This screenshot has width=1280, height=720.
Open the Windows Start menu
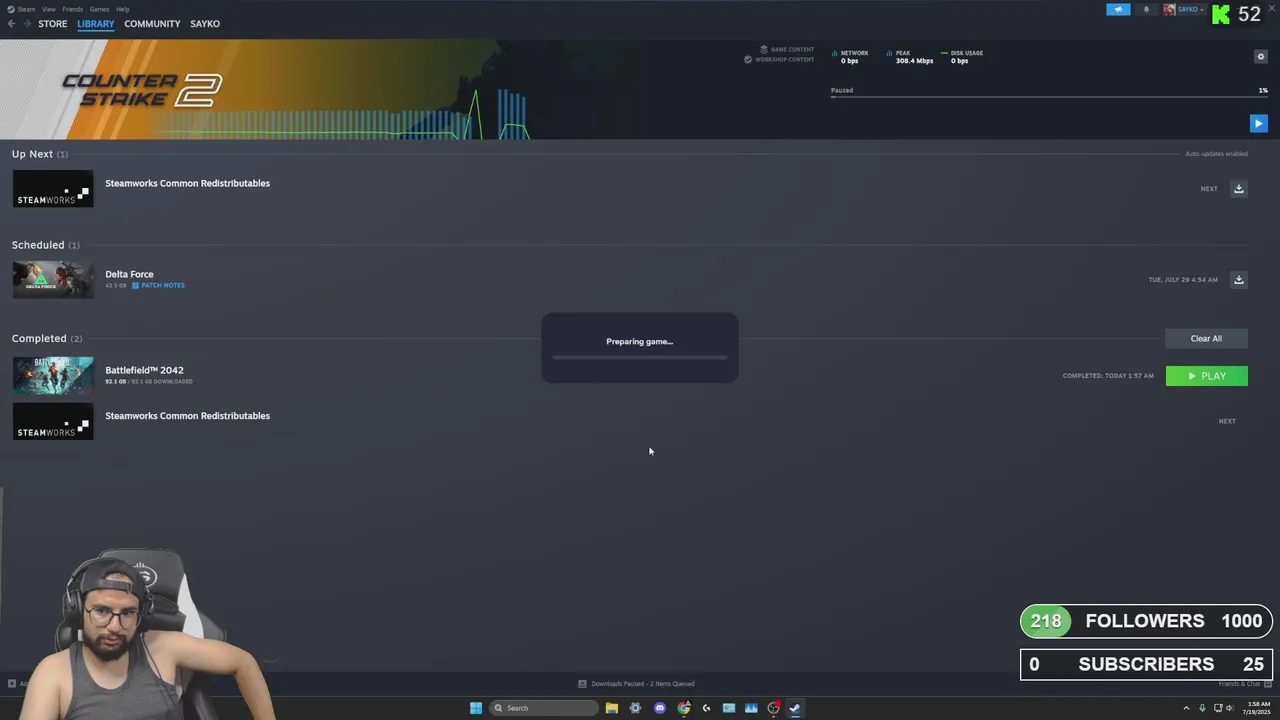(476, 708)
